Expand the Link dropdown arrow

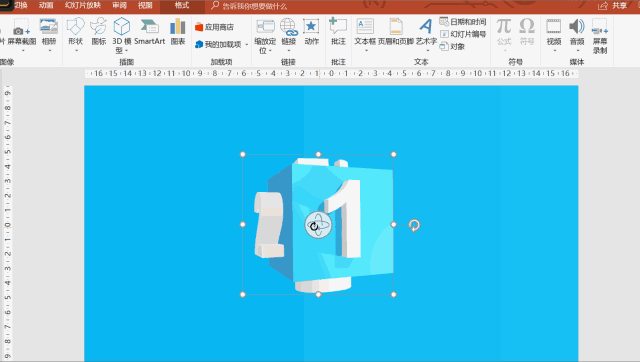(x=289, y=51)
